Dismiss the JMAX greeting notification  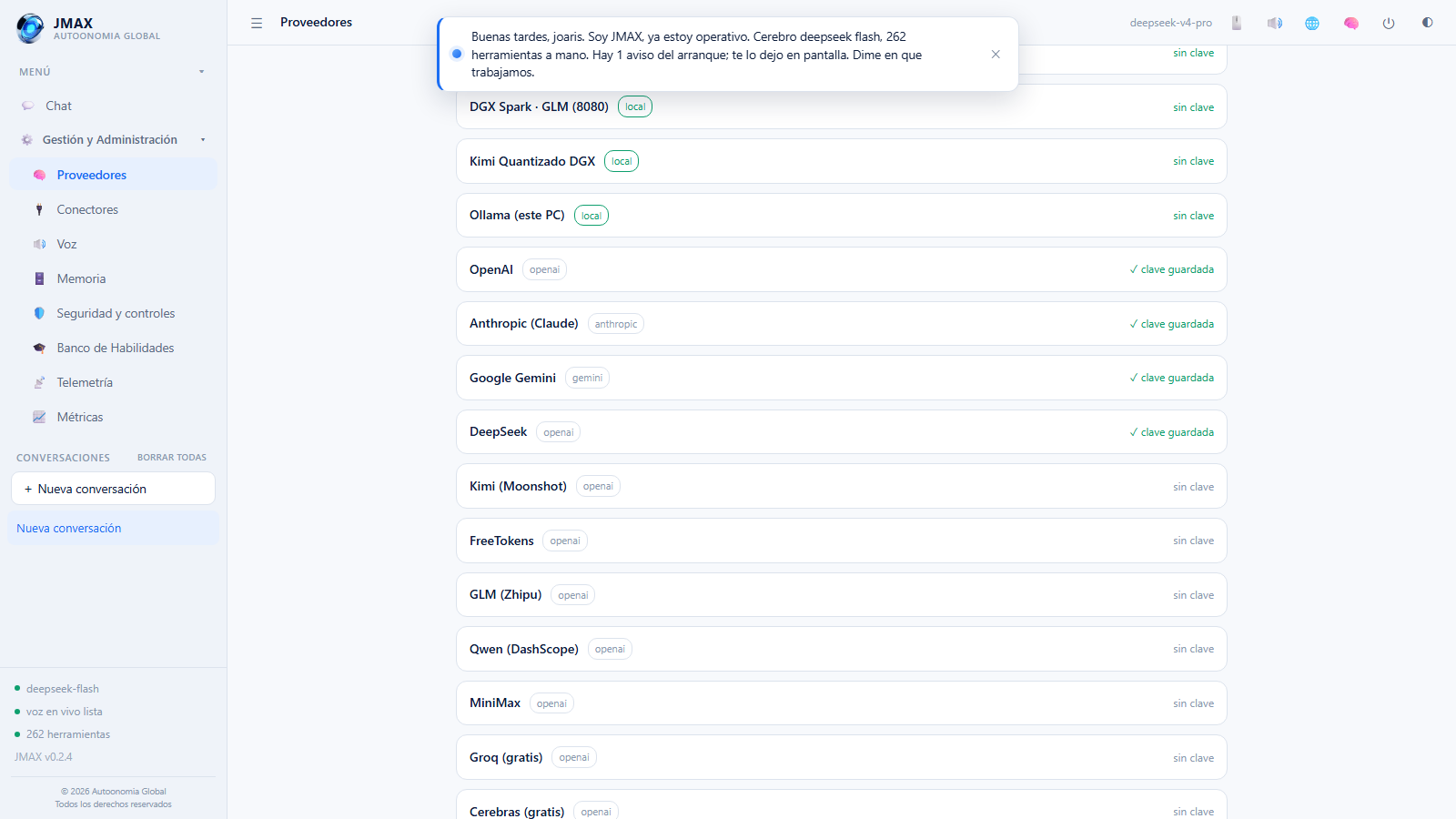pyautogui.click(x=996, y=55)
